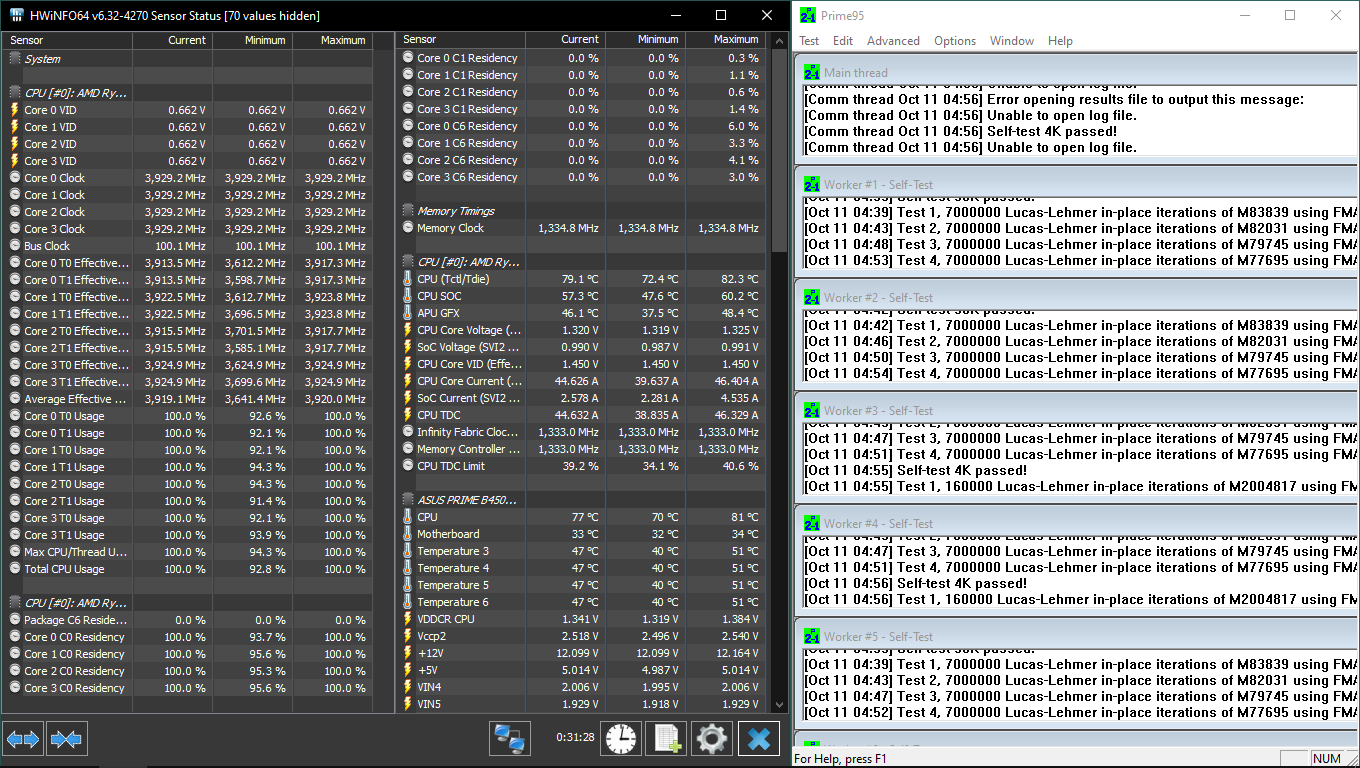
Task: Click the left panel Maximum column header
Action: [332, 40]
